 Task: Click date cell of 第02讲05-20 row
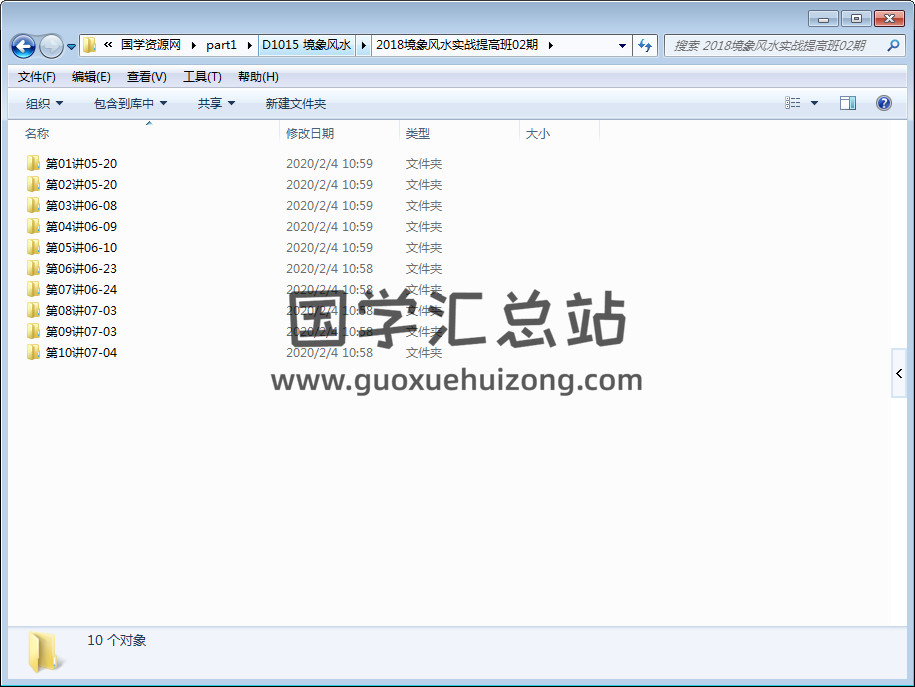pyautogui.click(x=329, y=185)
